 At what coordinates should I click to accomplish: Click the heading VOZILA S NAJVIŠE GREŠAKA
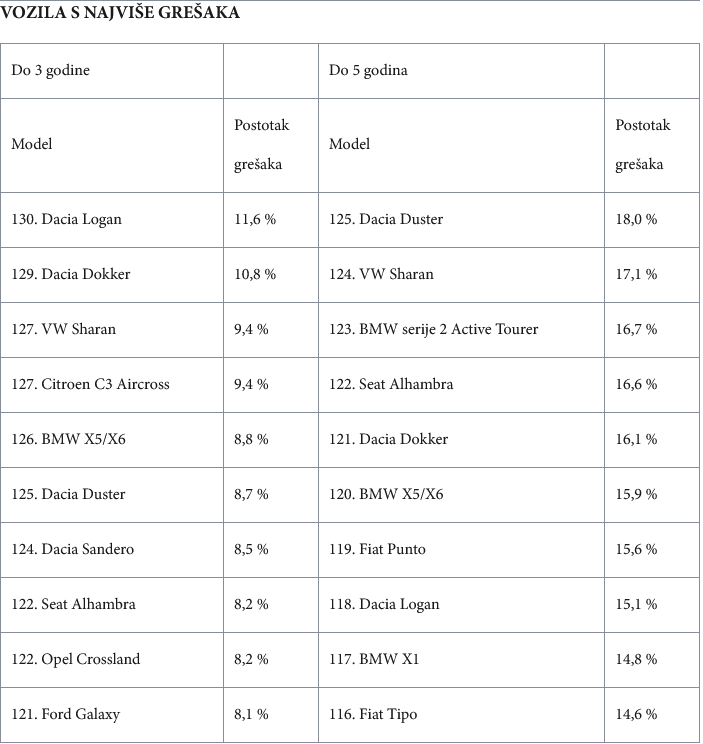(x=120, y=14)
